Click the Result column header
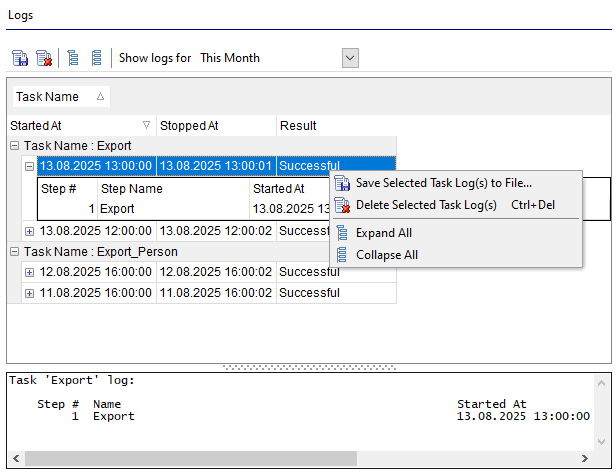616x472 pixels. 336,126
